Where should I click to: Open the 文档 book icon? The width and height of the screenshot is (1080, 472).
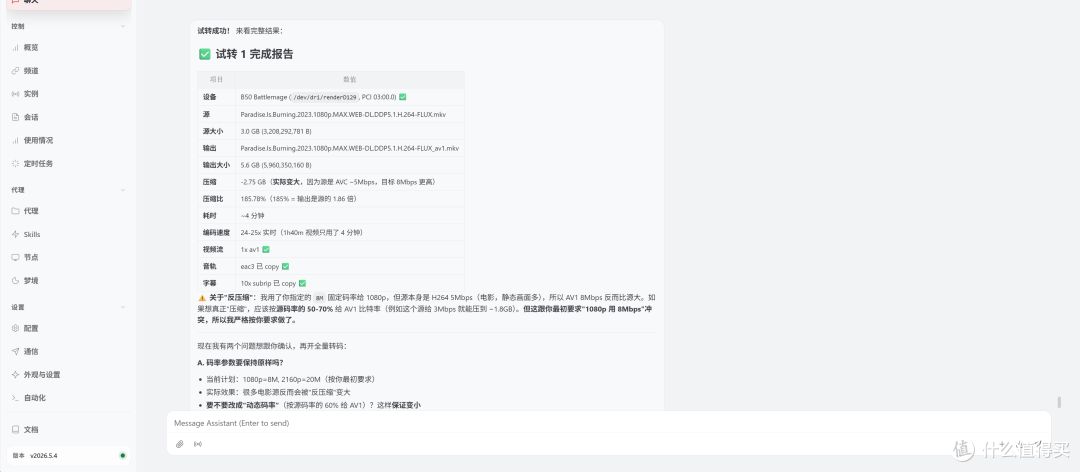point(15,429)
